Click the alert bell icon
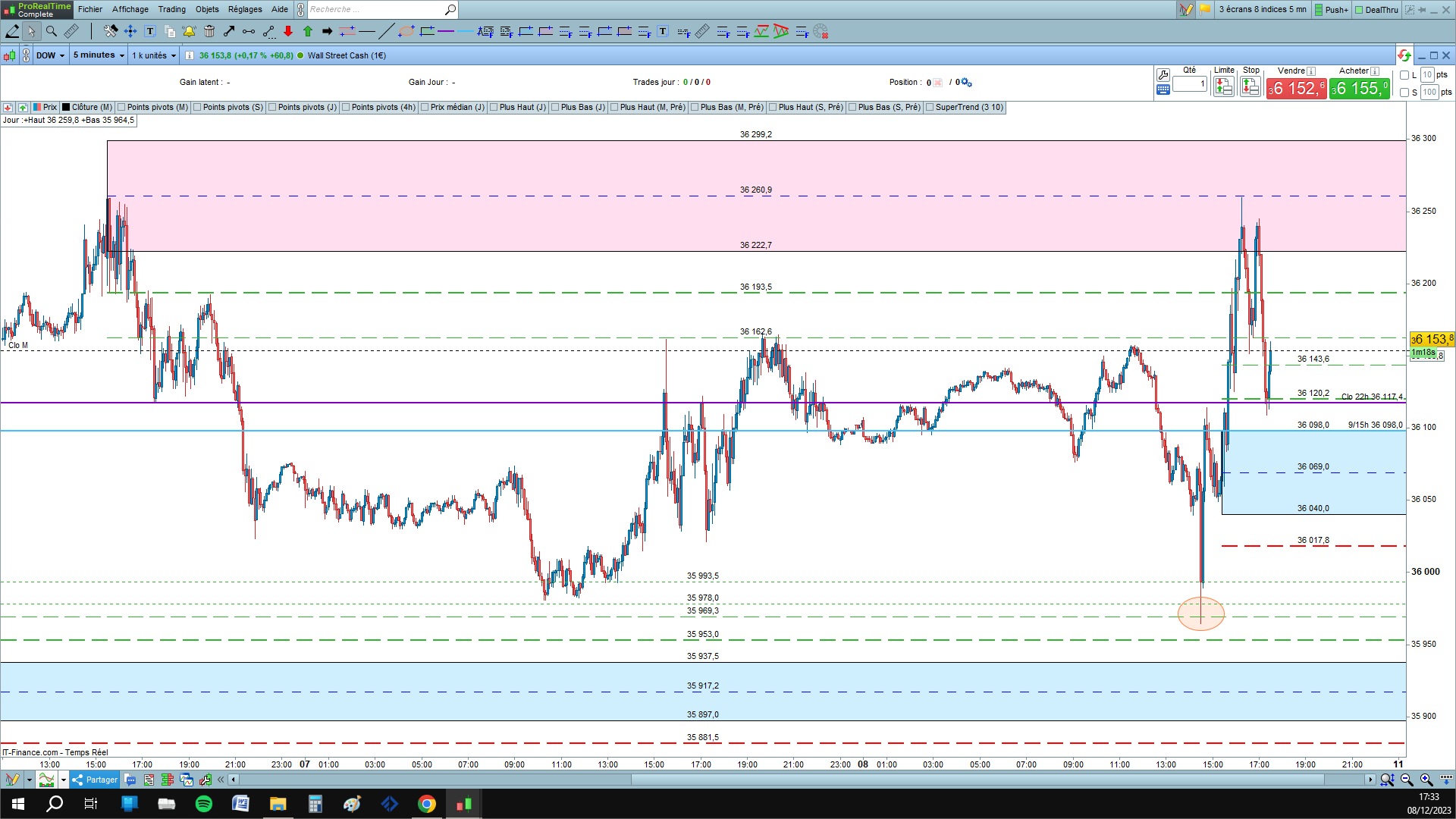The height and width of the screenshot is (819, 1456). tap(189, 31)
